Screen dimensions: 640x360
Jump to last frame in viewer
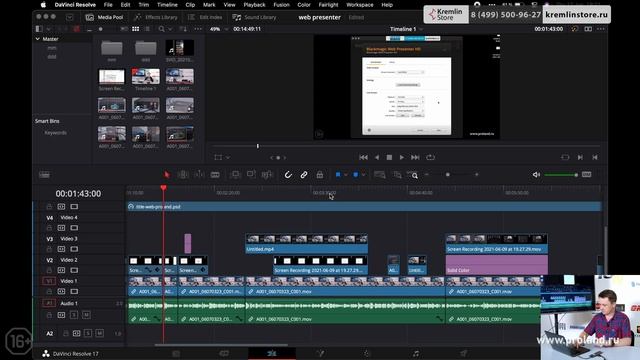(x=415, y=157)
